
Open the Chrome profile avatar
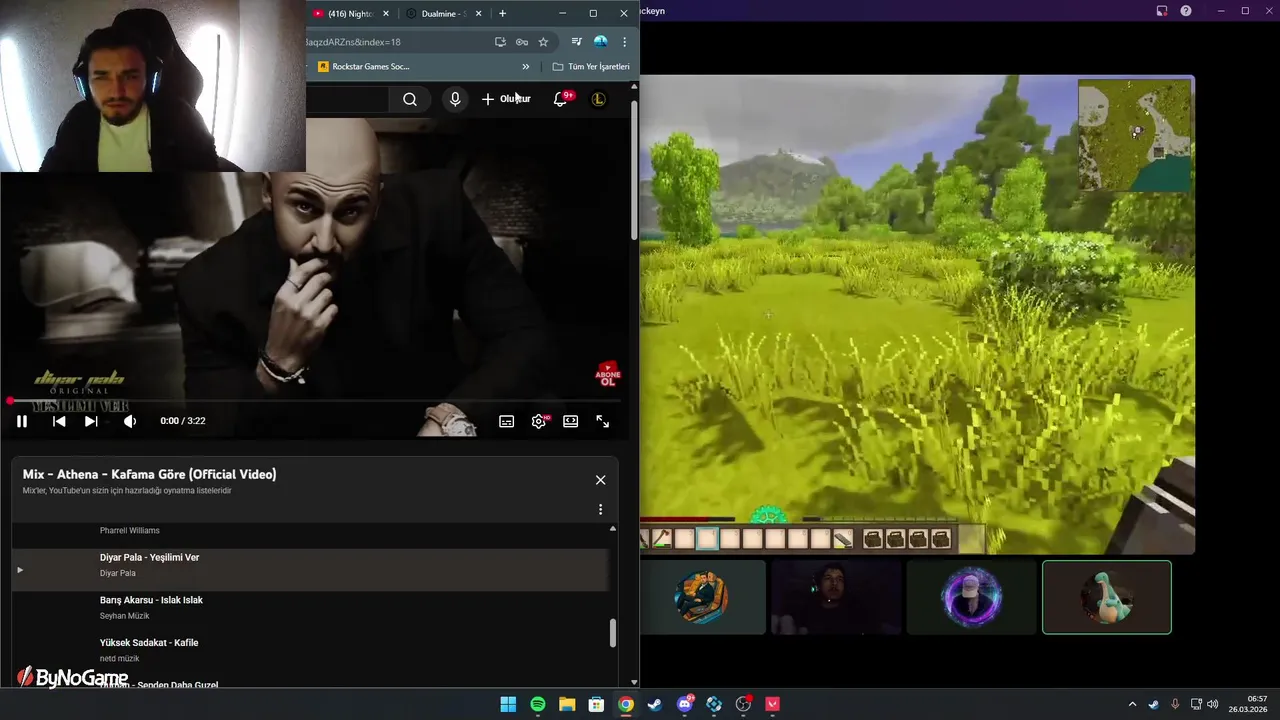point(601,42)
